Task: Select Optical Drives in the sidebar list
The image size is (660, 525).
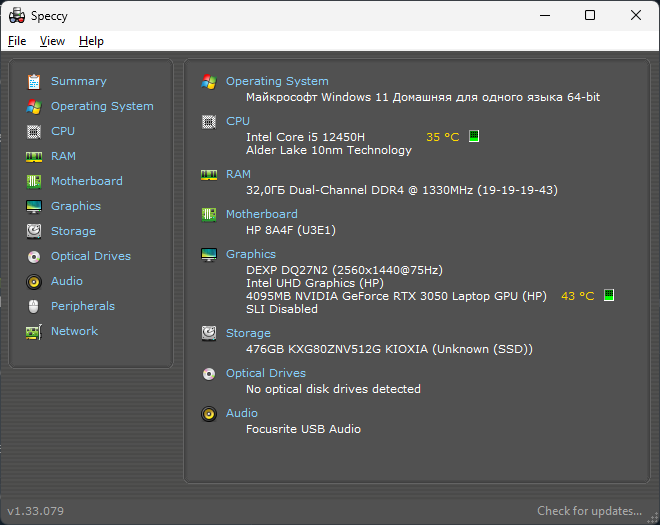Action: [x=91, y=256]
